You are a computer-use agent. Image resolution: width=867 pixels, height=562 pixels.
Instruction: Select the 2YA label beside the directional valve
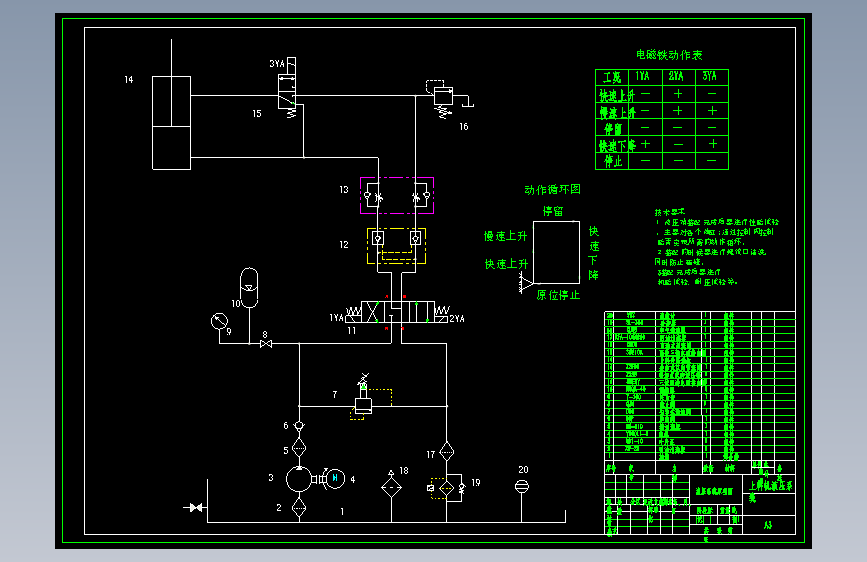(x=457, y=319)
